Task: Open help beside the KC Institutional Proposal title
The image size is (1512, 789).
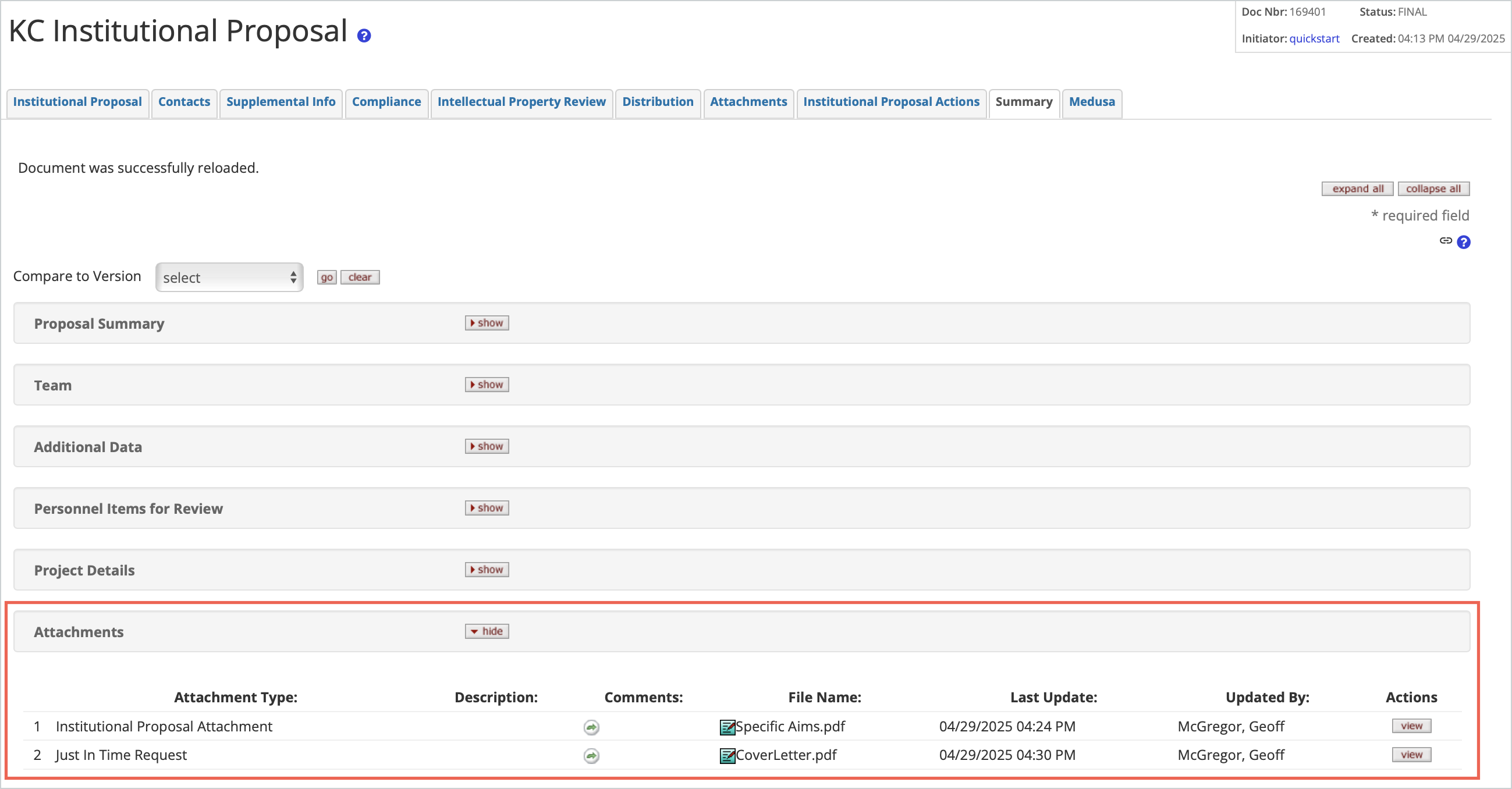Action: [x=363, y=35]
